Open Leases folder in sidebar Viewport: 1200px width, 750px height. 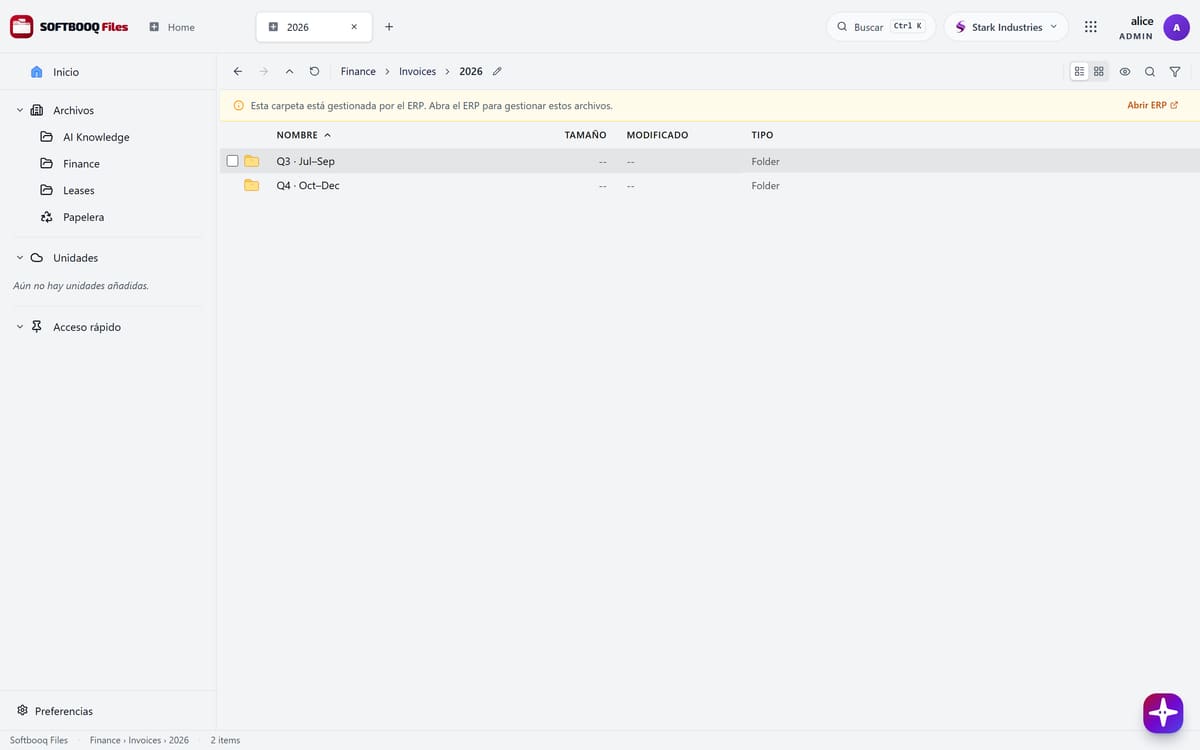pos(79,190)
